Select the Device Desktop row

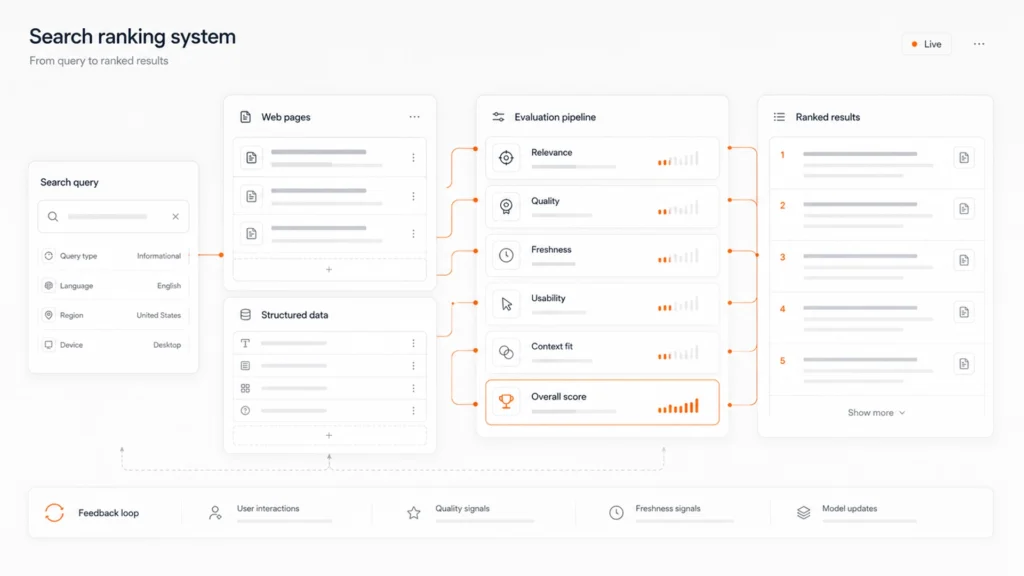[113, 345]
